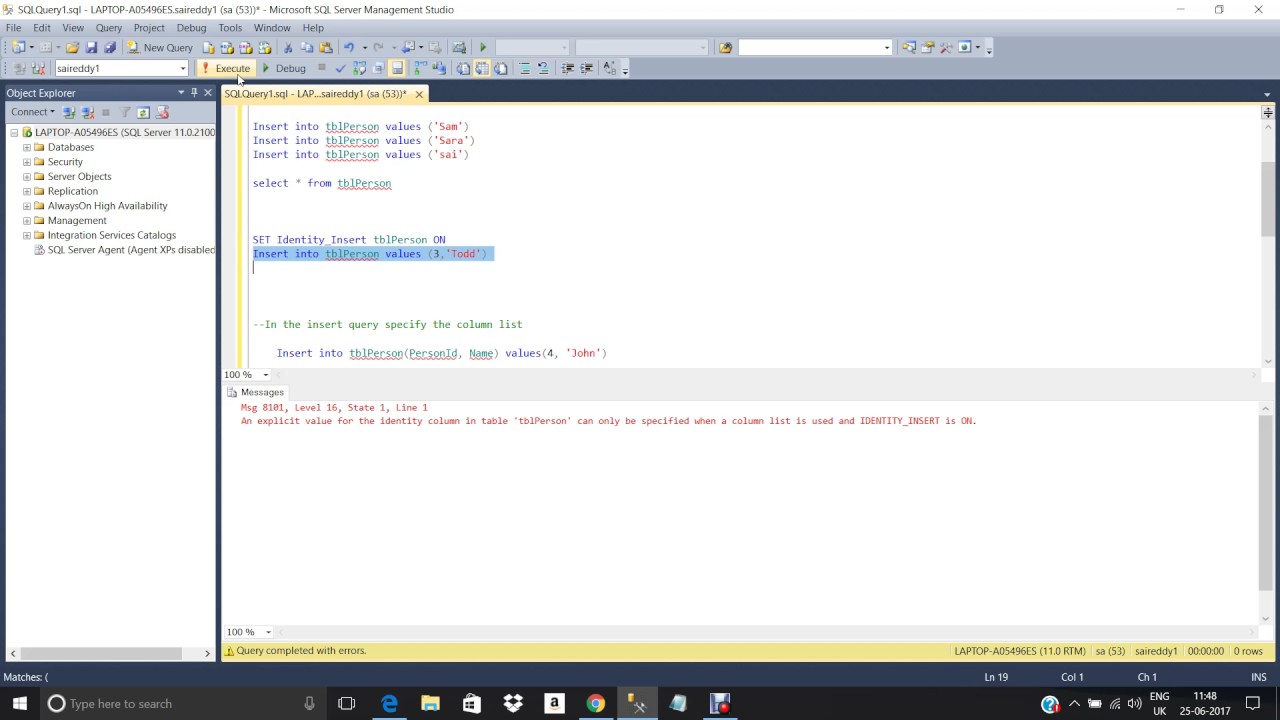Close the Object Explorer panel
The width and height of the screenshot is (1280, 720).
coord(208,92)
